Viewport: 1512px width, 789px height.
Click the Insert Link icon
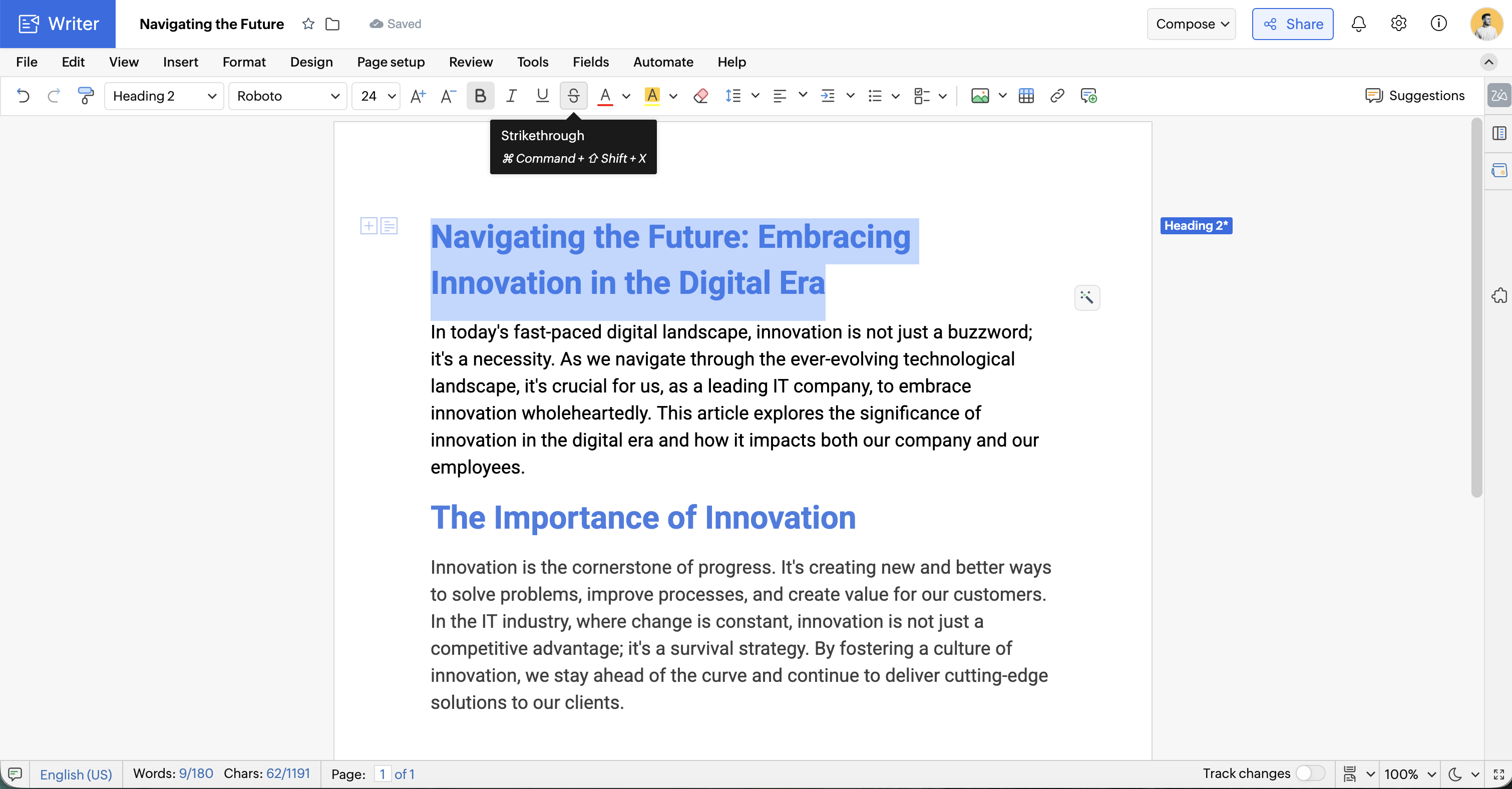point(1057,96)
